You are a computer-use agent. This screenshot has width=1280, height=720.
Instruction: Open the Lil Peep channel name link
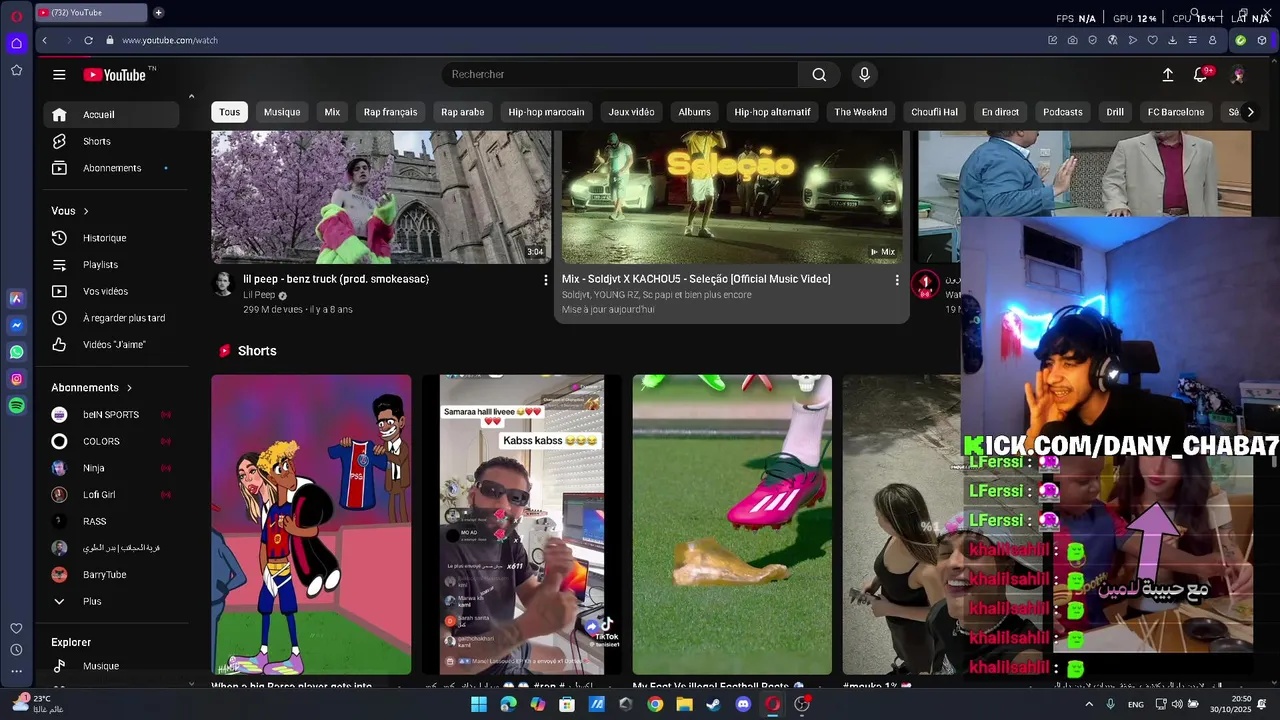259,295
